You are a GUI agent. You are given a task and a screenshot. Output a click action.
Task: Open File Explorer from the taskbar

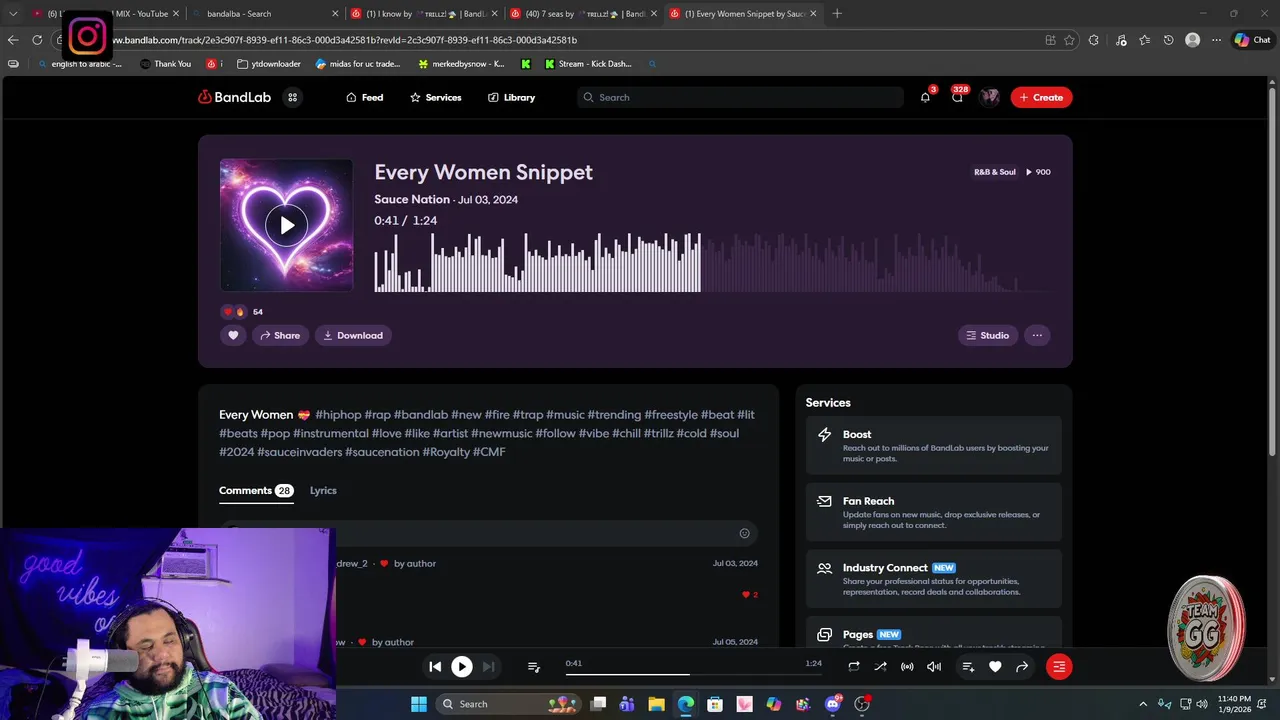(657, 704)
